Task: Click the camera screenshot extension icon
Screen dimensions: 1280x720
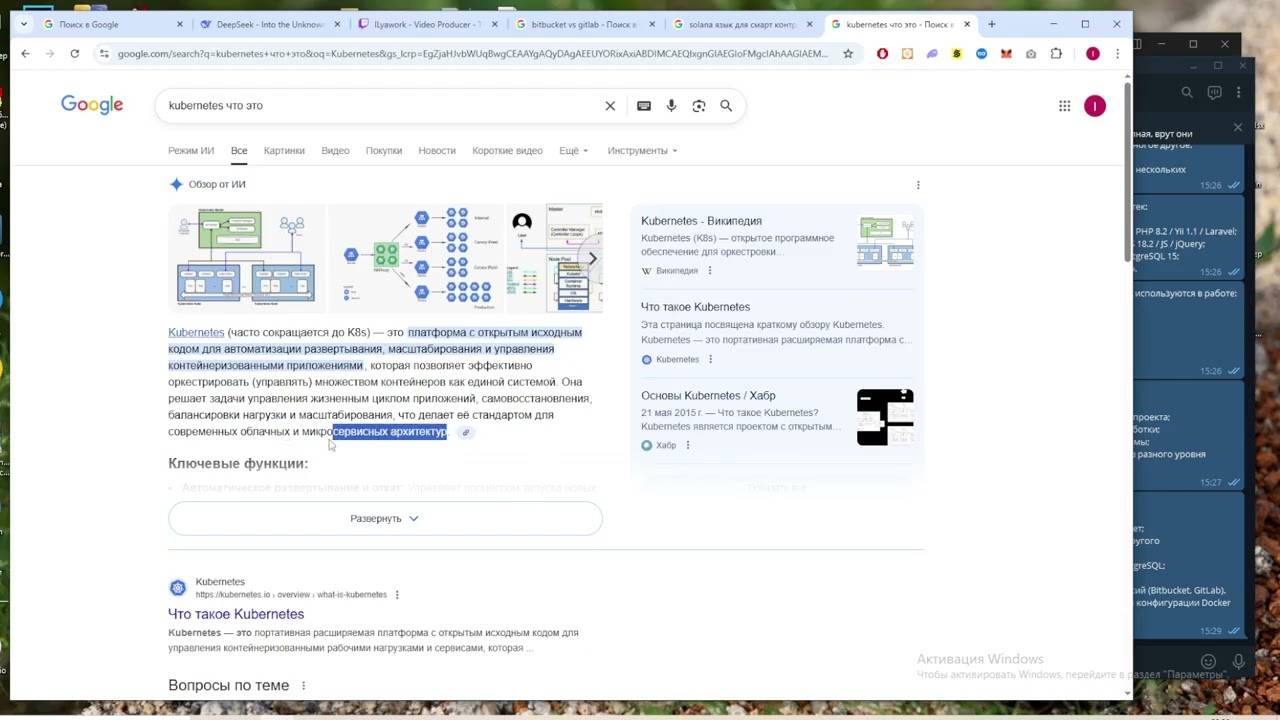Action: click(1031, 54)
